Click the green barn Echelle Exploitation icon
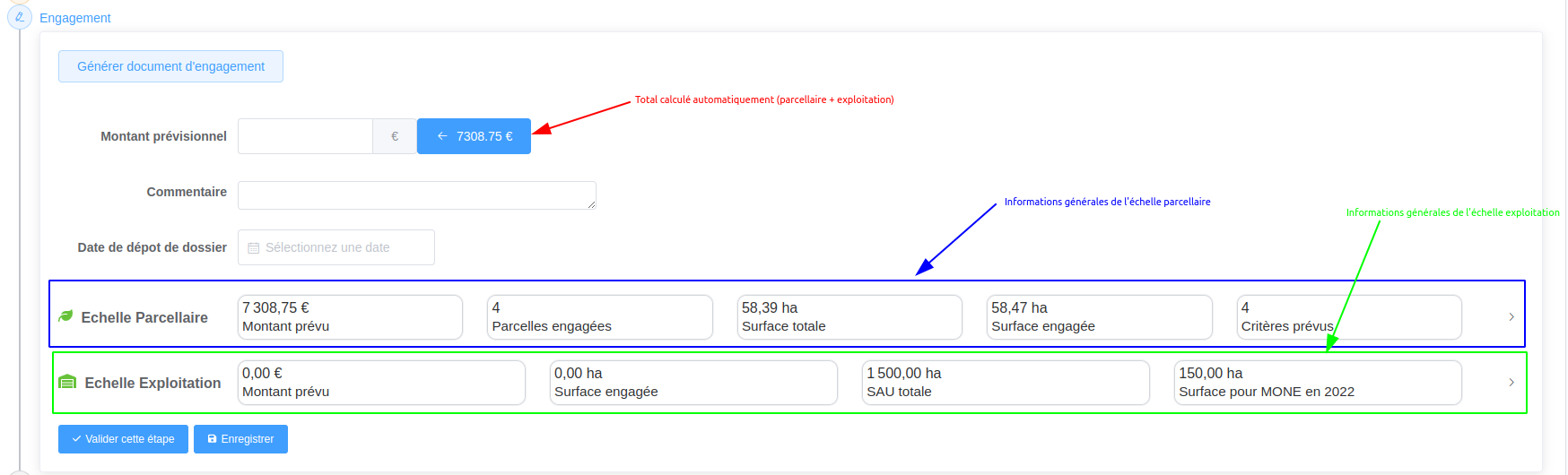The image size is (1568, 475). 67,383
